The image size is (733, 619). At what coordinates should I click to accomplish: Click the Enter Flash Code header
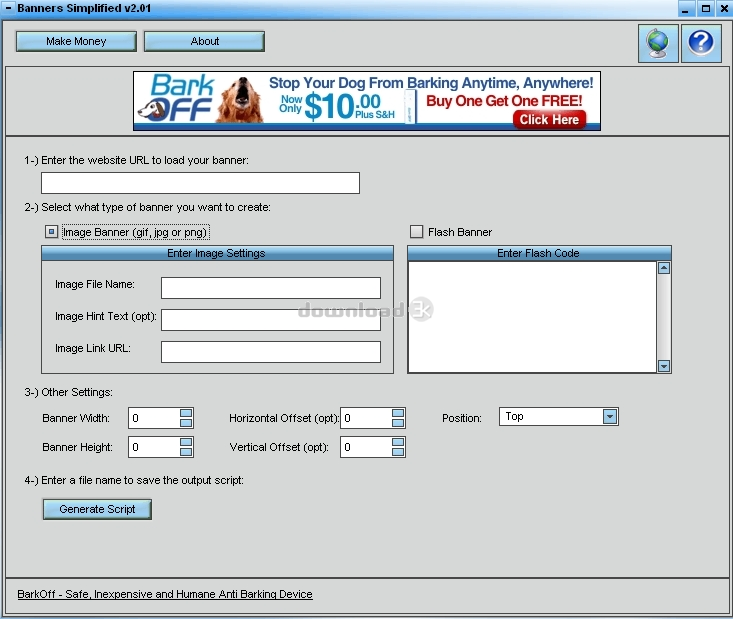pos(539,253)
